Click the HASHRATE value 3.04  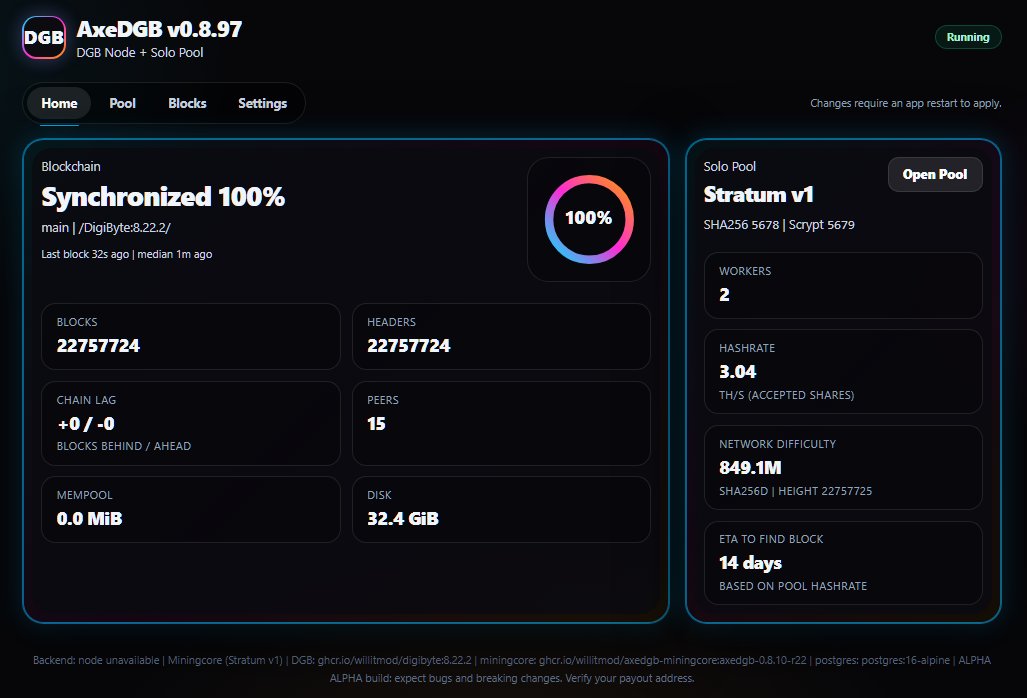click(x=738, y=372)
